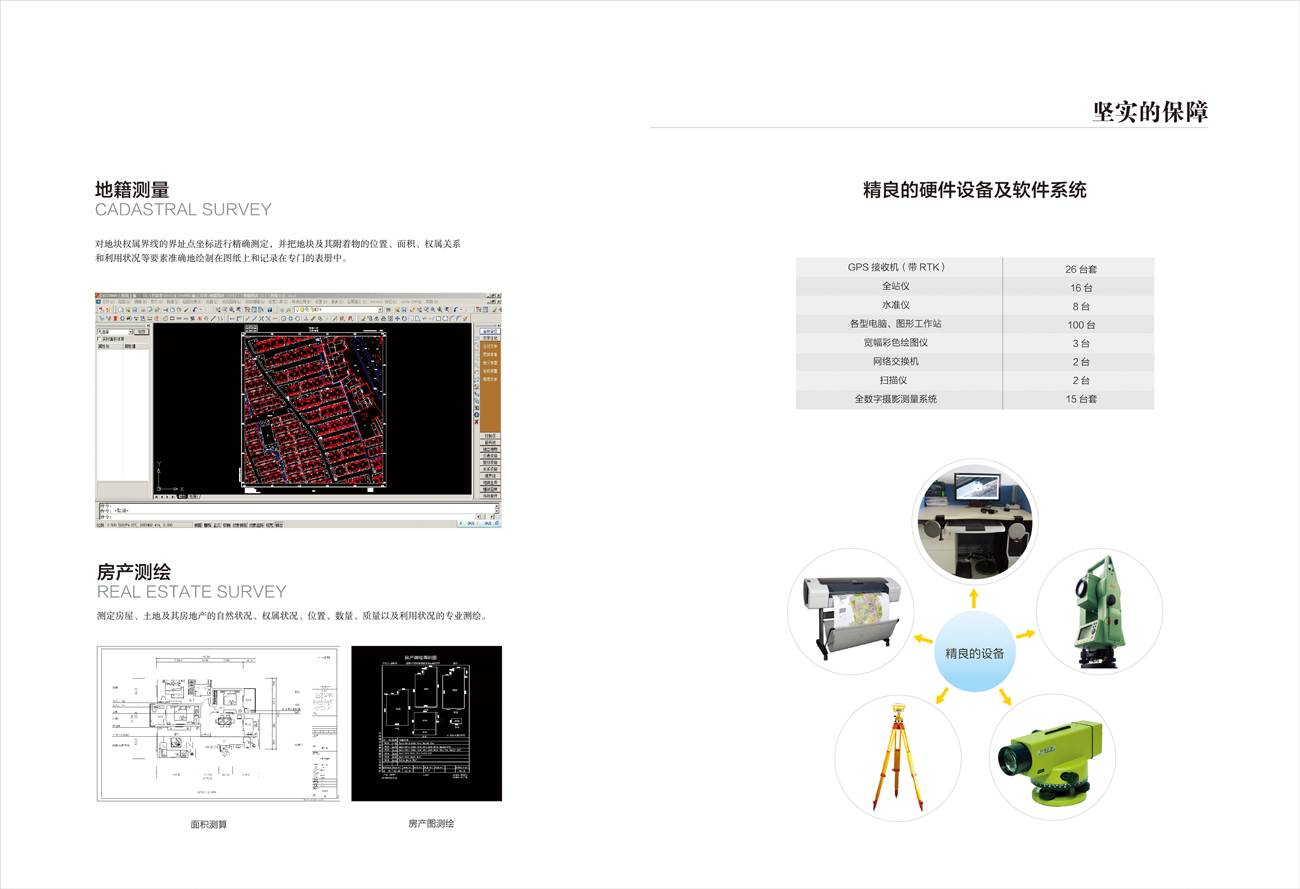Click the 全站仪 table cell
The image size is (1300, 889).
[x=898, y=286]
